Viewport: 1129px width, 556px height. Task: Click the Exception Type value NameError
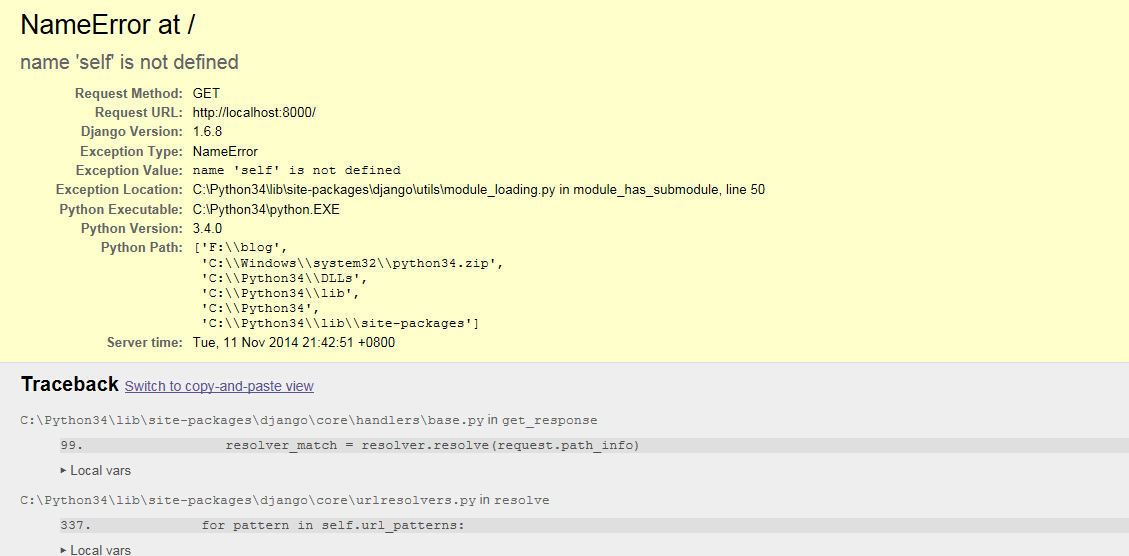(225, 152)
